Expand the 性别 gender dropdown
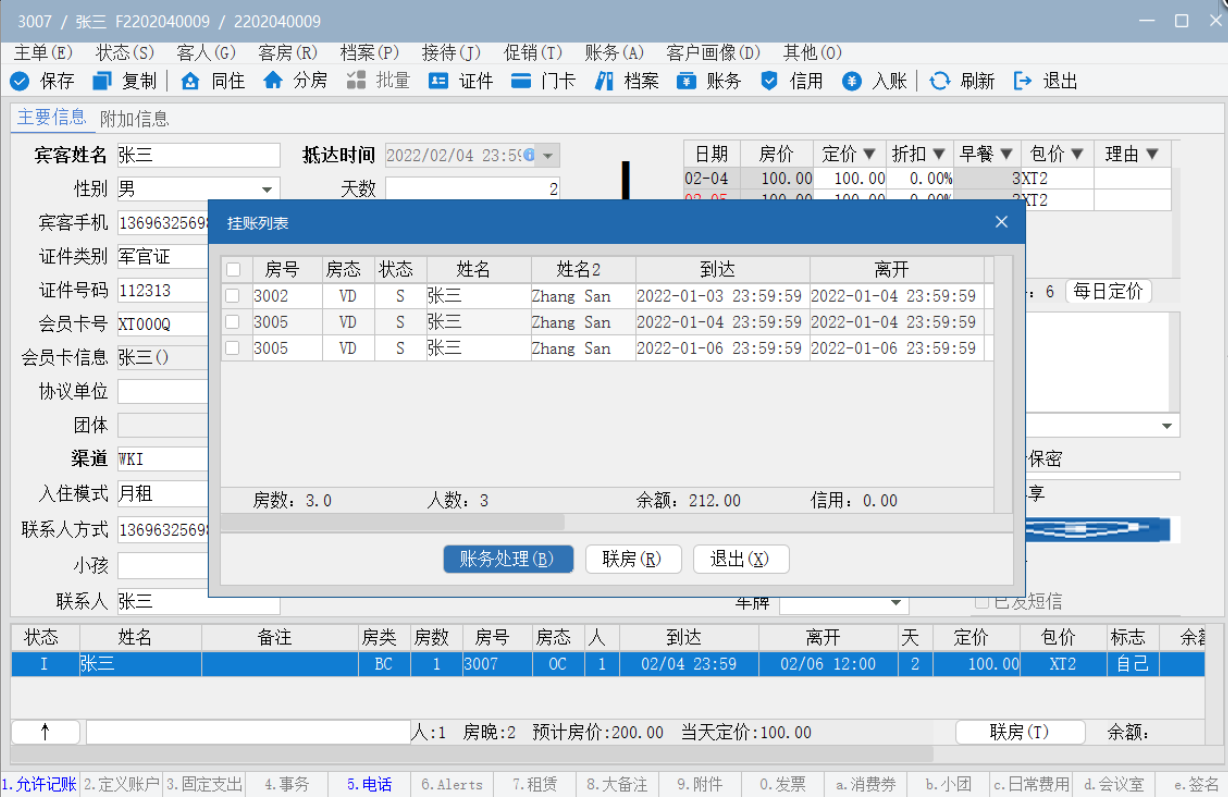The image size is (1228, 797). pos(267,189)
